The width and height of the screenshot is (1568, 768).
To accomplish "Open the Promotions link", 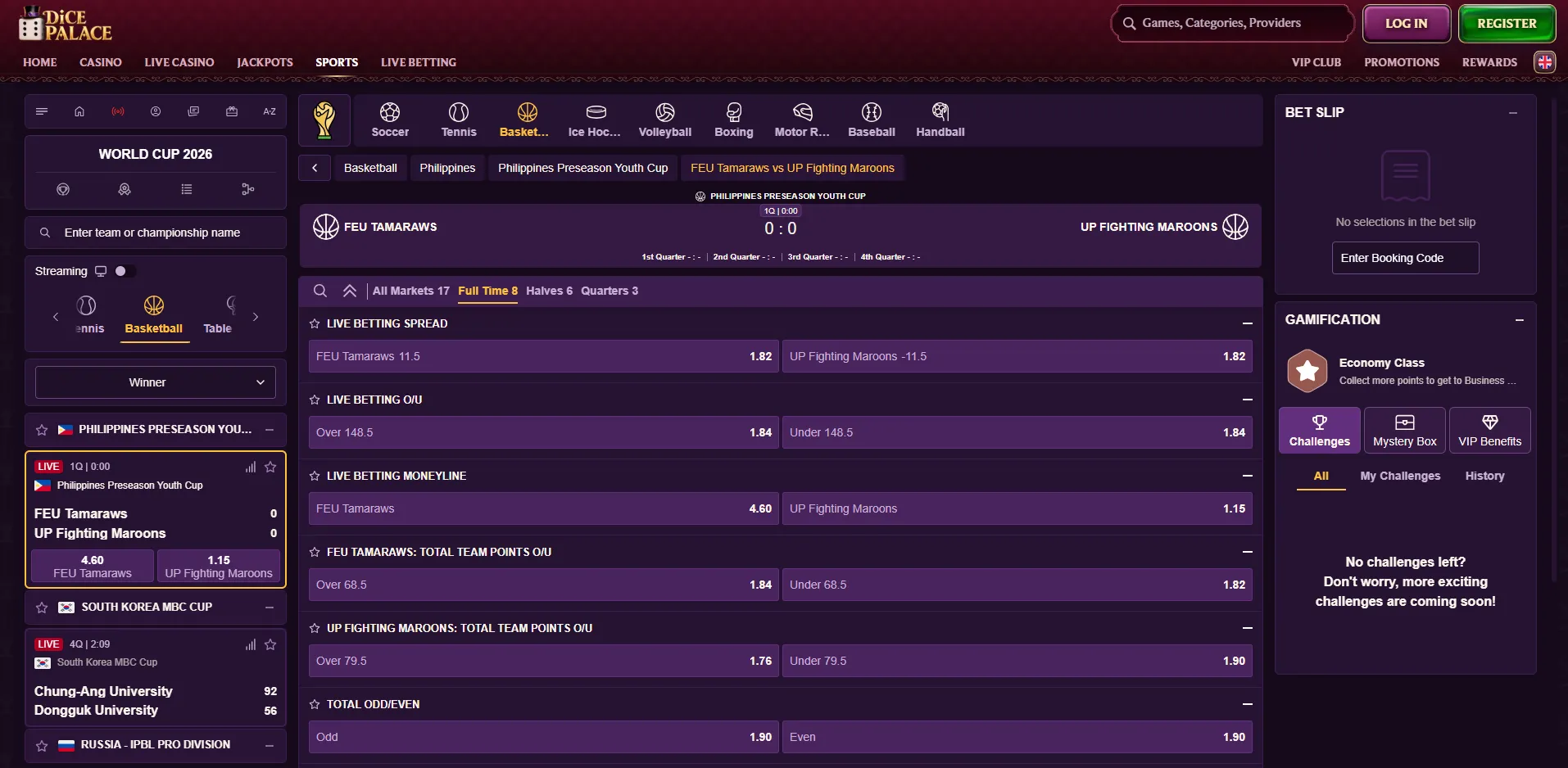I will [1402, 62].
